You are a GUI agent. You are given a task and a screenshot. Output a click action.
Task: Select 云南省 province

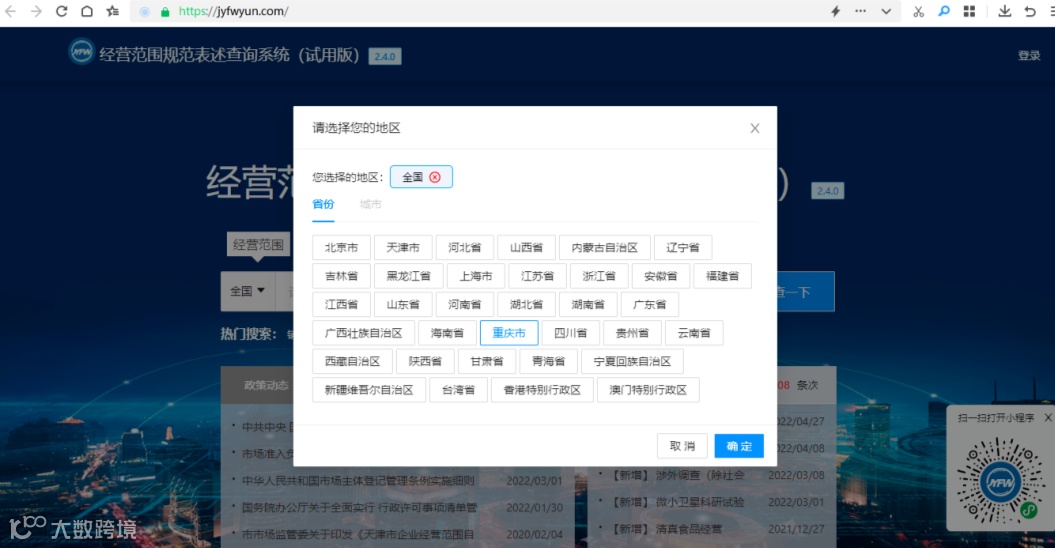(x=694, y=333)
